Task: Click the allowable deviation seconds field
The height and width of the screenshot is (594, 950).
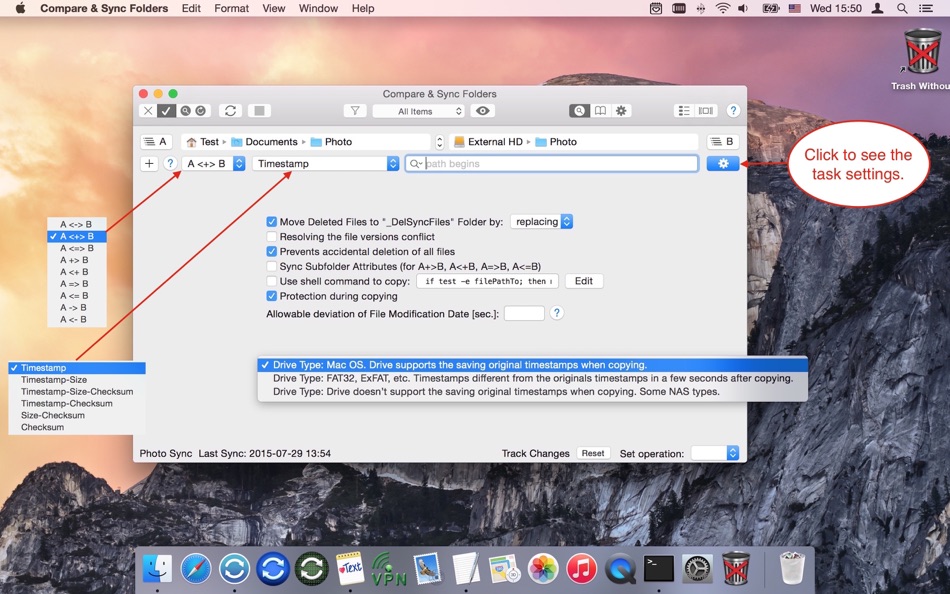Action: click(524, 313)
